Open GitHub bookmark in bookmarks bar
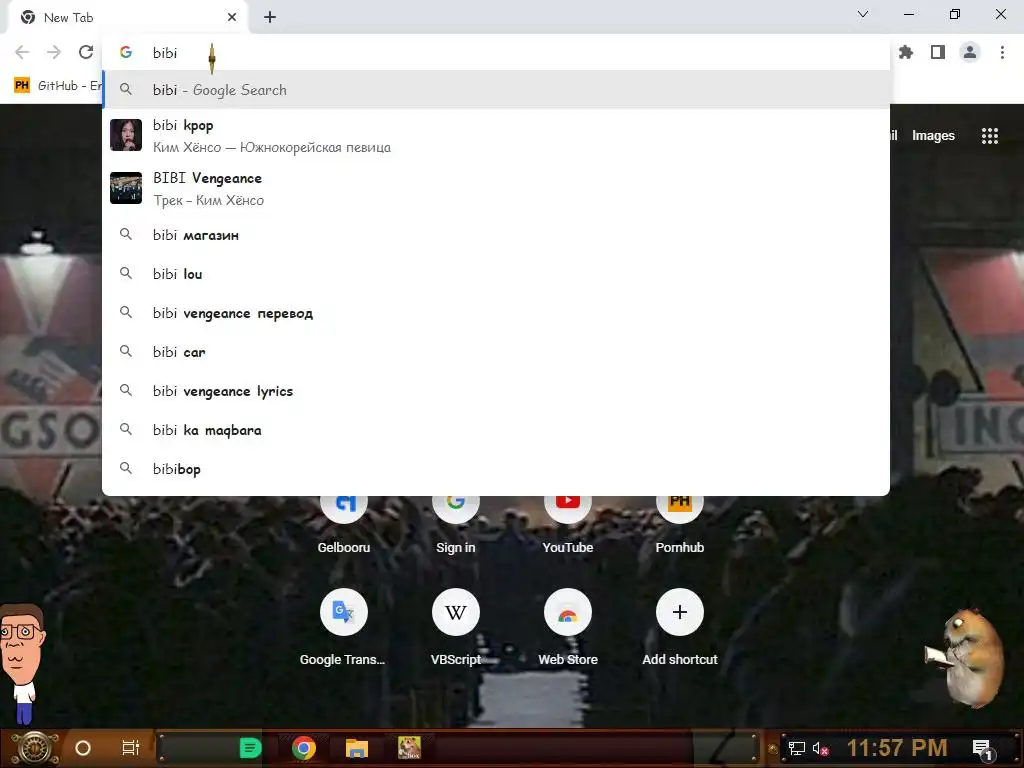 (x=57, y=86)
